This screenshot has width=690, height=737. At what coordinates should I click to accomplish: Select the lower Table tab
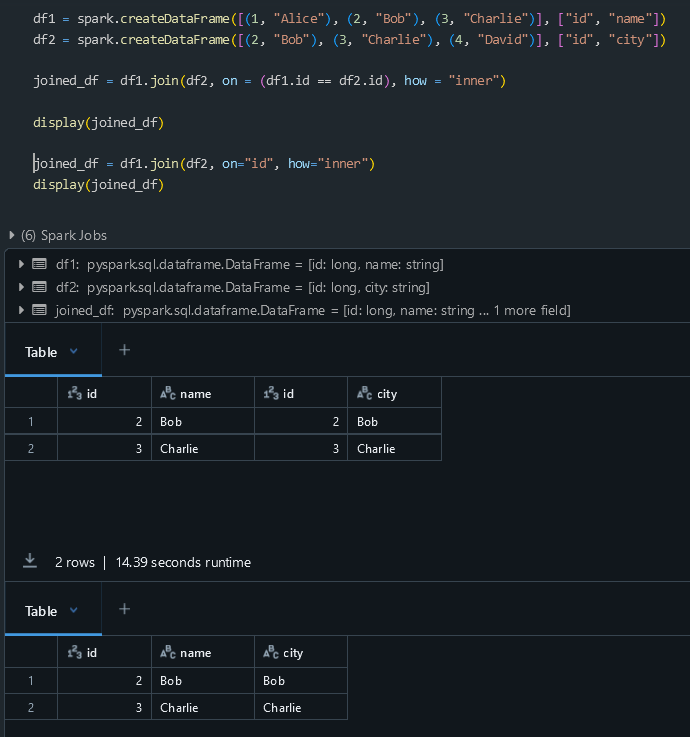(41, 611)
